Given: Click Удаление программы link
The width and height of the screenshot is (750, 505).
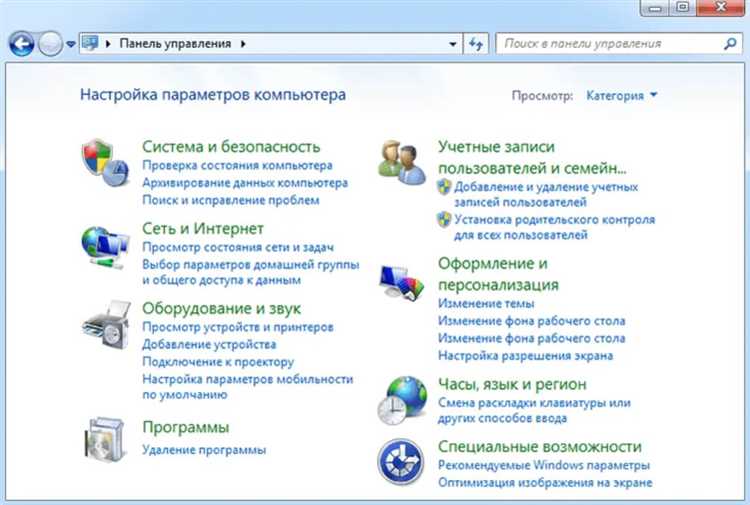Looking at the screenshot, I should [204, 450].
